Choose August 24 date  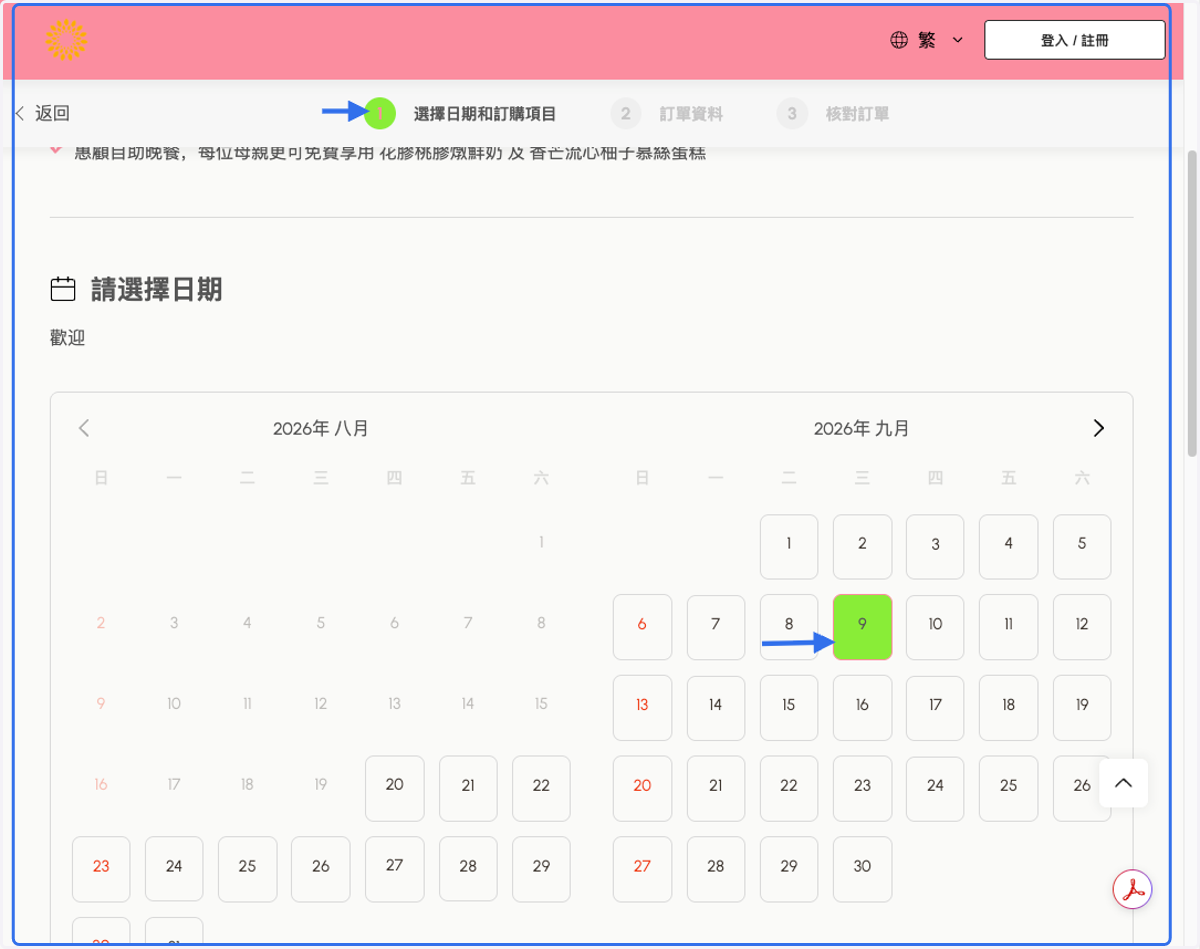tap(174, 869)
